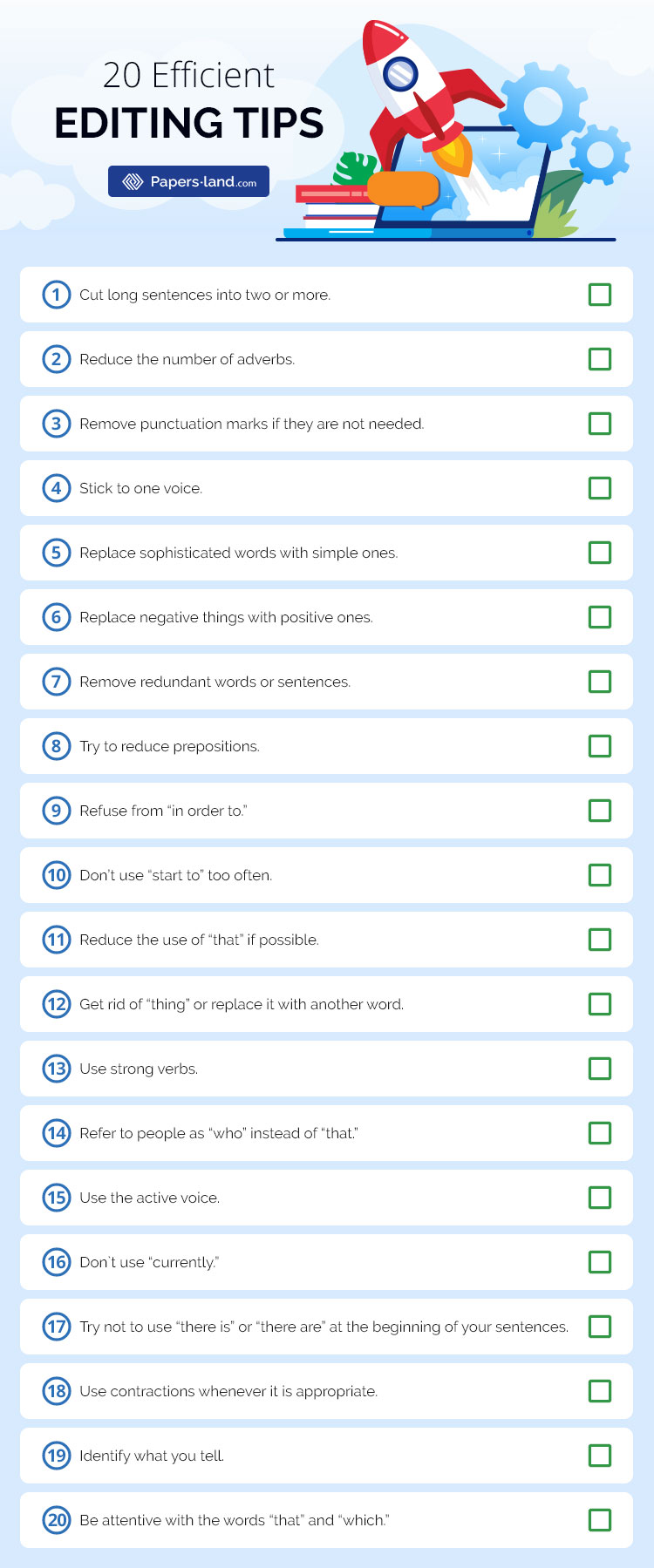This screenshot has width=654, height=1568.
Task: Click the circled number 7 badge
Action: (x=57, y=682)
